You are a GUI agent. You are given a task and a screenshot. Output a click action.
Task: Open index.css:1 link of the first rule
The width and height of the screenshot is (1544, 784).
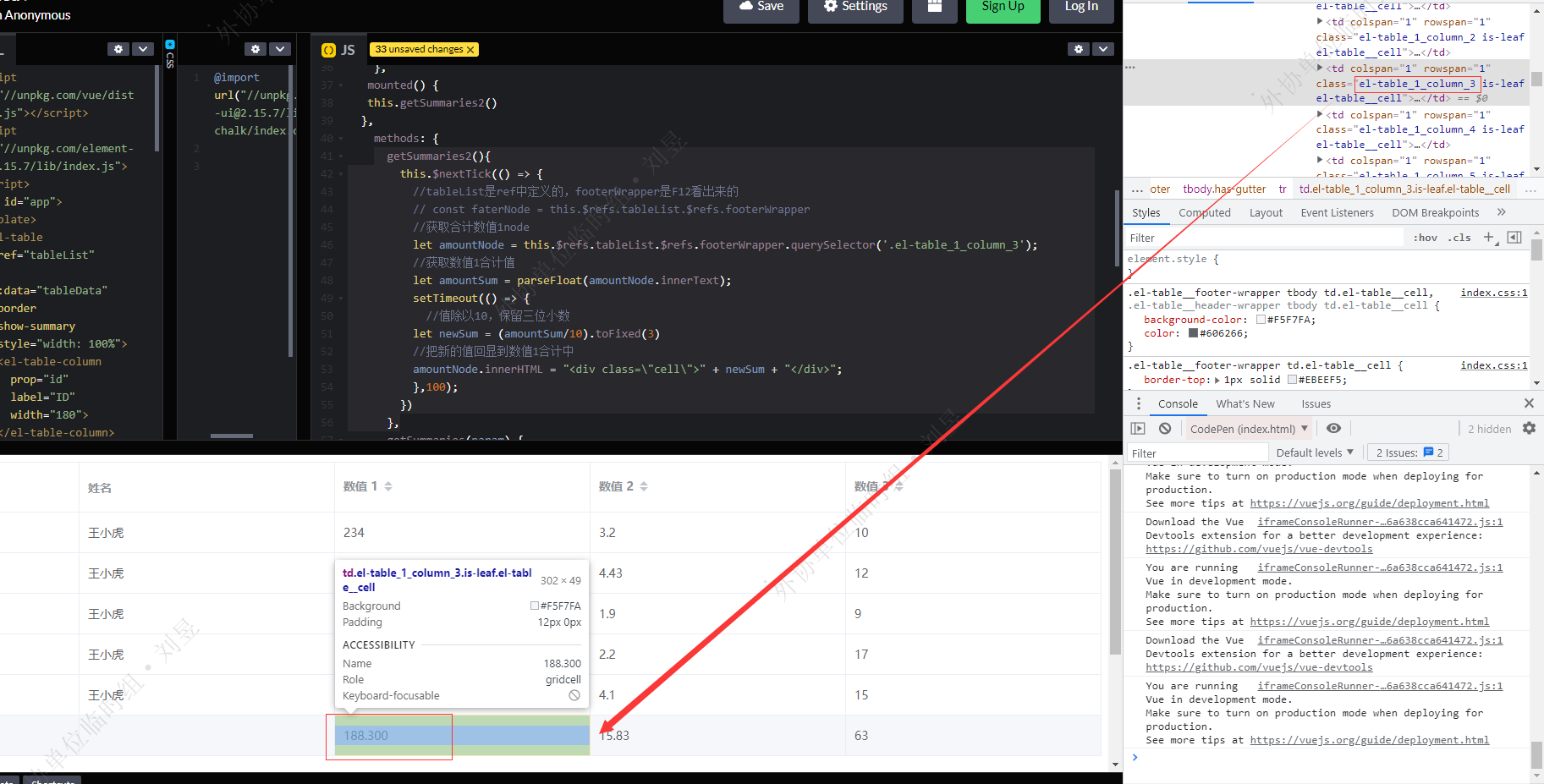click(x=1493, y=293)
